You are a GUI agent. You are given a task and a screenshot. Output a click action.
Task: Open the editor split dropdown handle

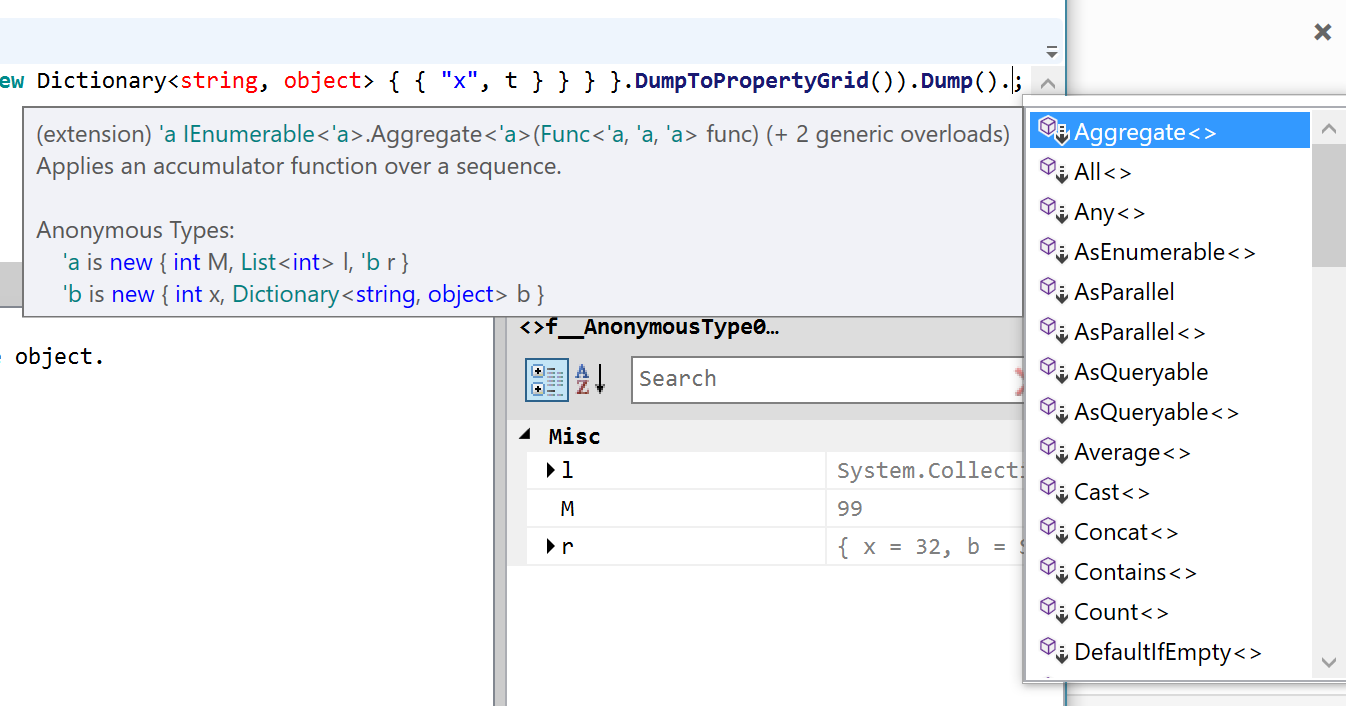pyautogui.click(x=1051, y=51)
